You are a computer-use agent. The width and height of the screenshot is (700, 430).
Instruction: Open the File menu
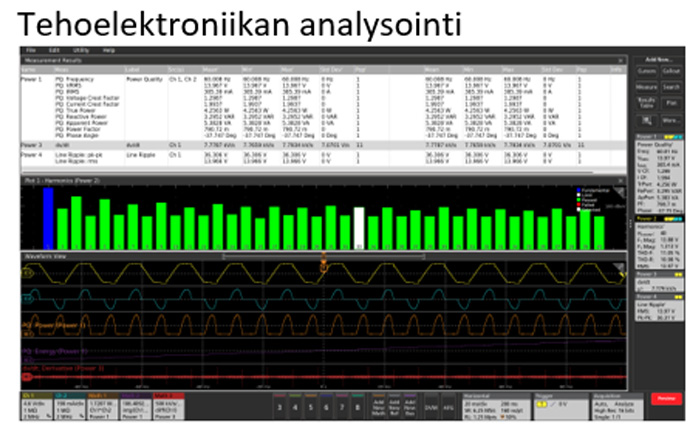tap(31, 50)
